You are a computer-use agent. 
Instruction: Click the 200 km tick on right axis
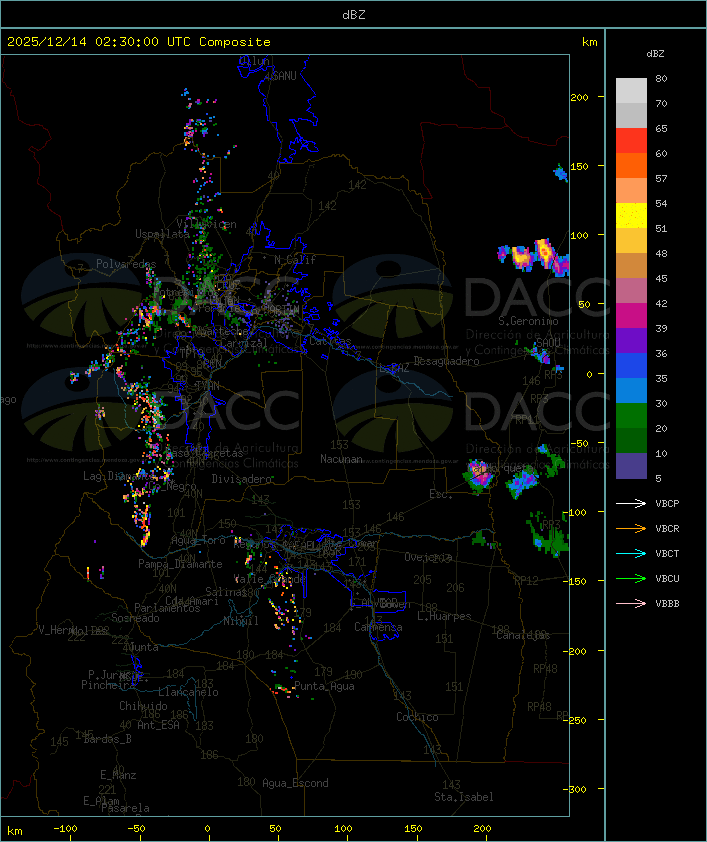[579, 97]
